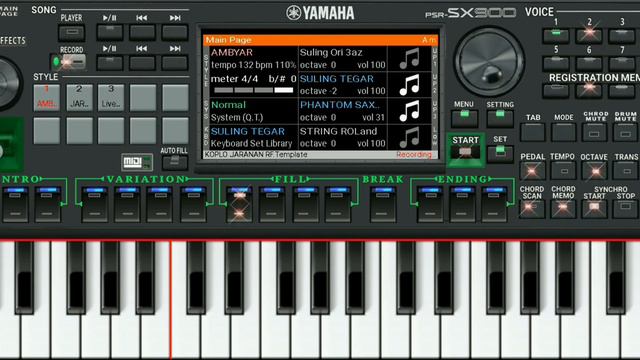The image size is (640, 360).
Task: Select style pad 3 Live
Action: point(111,98)
